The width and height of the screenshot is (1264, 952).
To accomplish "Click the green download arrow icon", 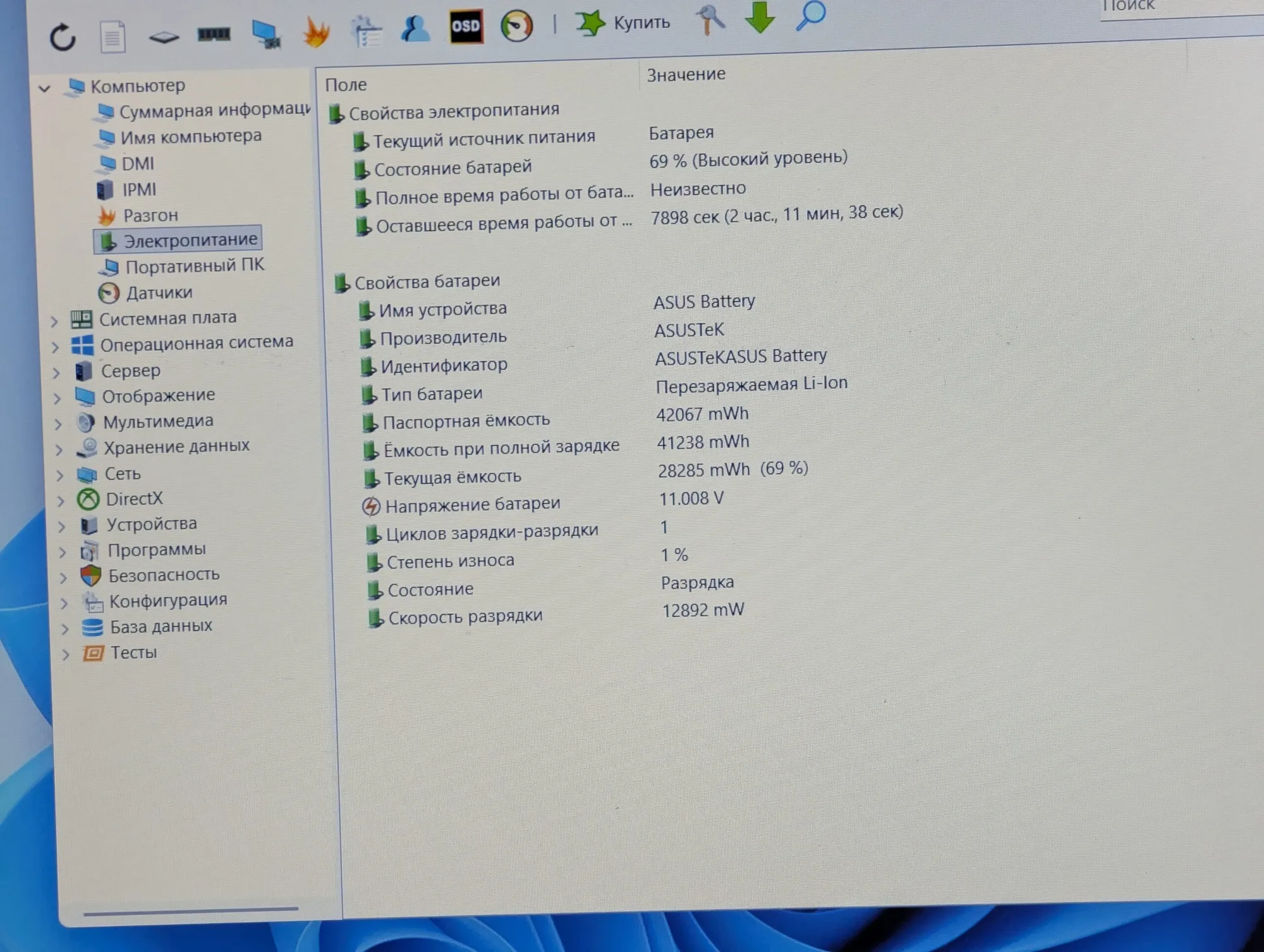I will coord(760,16).
